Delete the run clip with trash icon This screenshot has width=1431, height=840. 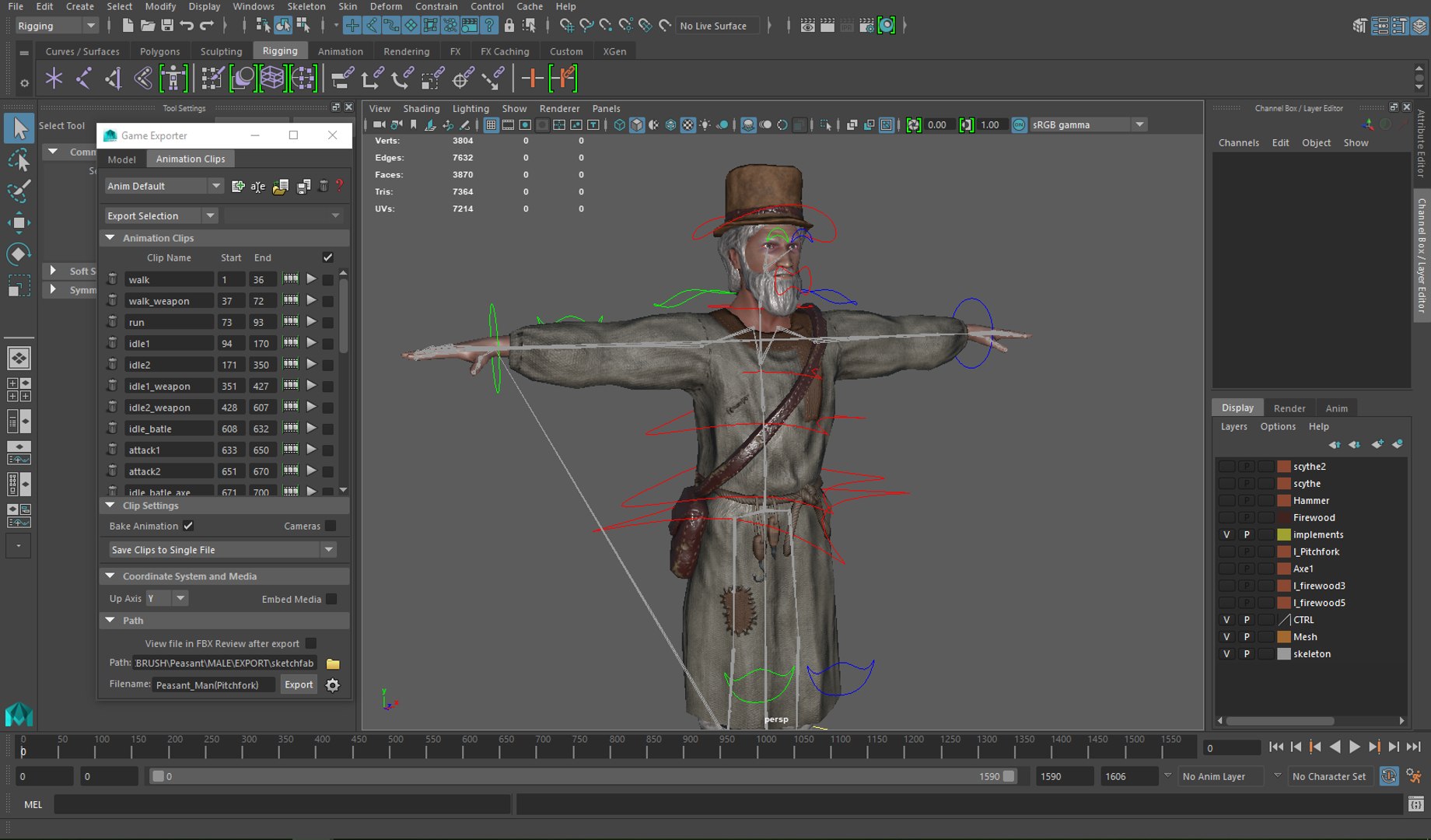click(113, 322)
